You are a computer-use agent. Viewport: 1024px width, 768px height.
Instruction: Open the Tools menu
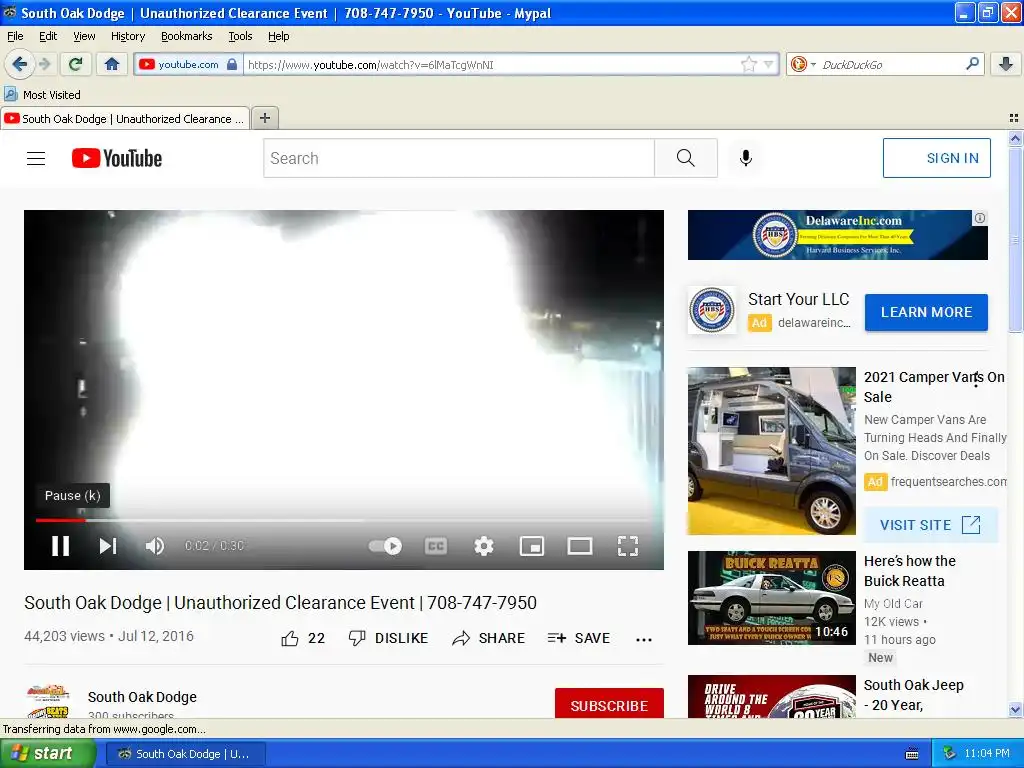240,37
